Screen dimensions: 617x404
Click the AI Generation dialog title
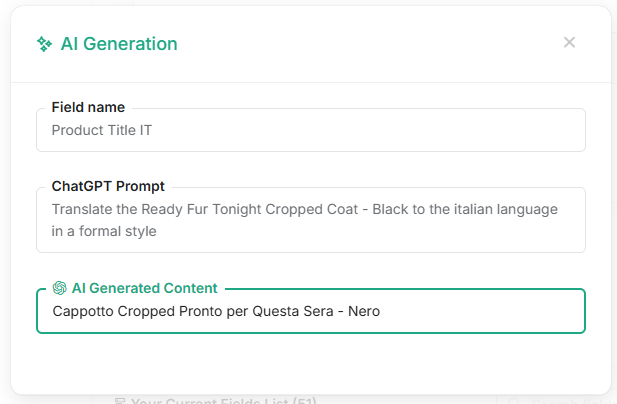point(119,44)
